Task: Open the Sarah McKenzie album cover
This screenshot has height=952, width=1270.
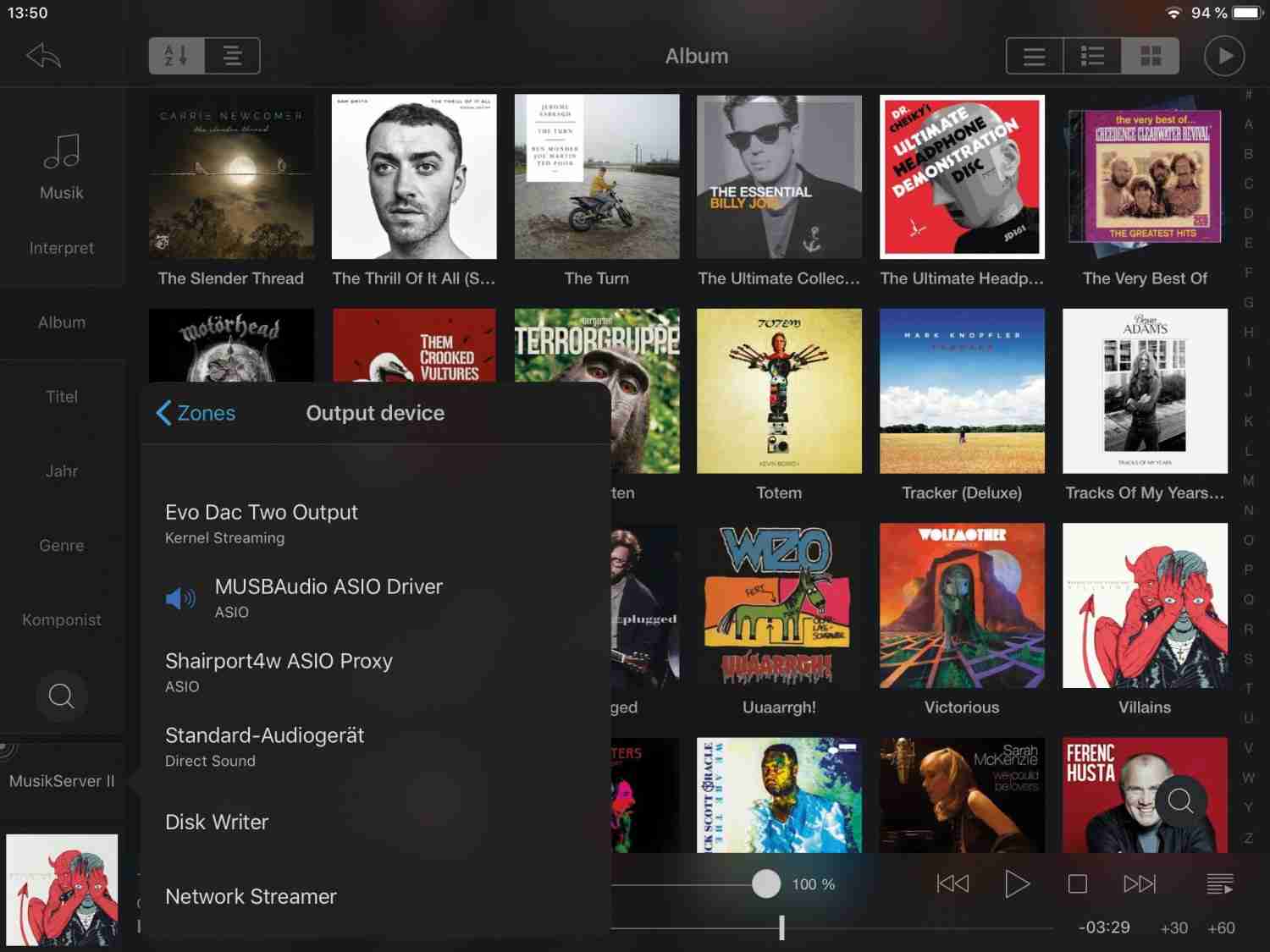Action: tap(962, 795)
